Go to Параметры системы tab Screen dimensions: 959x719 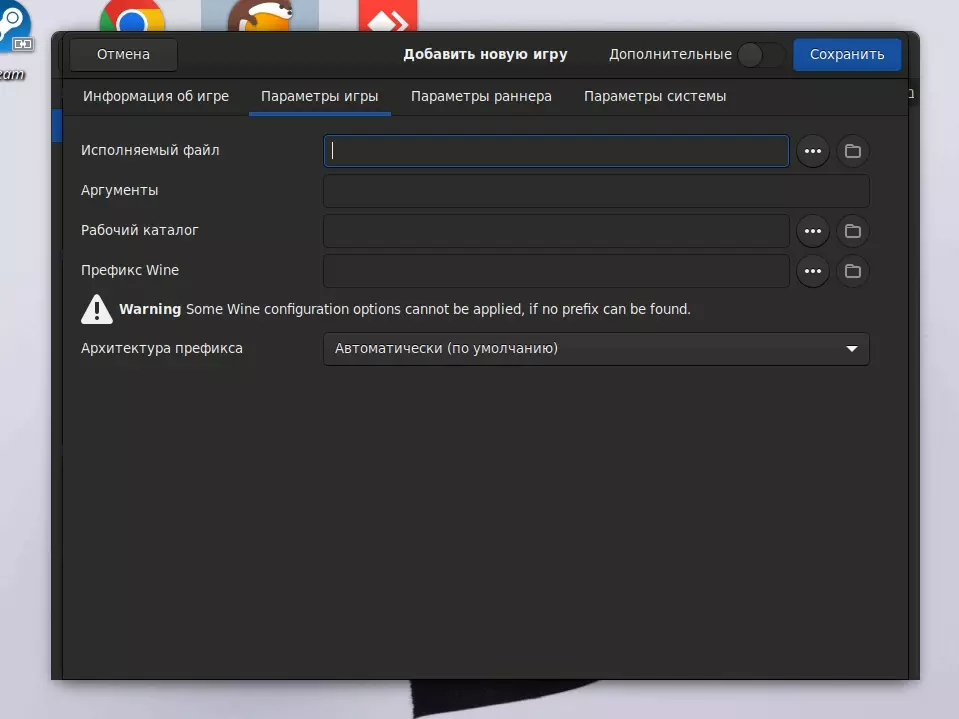pos(655,97)
